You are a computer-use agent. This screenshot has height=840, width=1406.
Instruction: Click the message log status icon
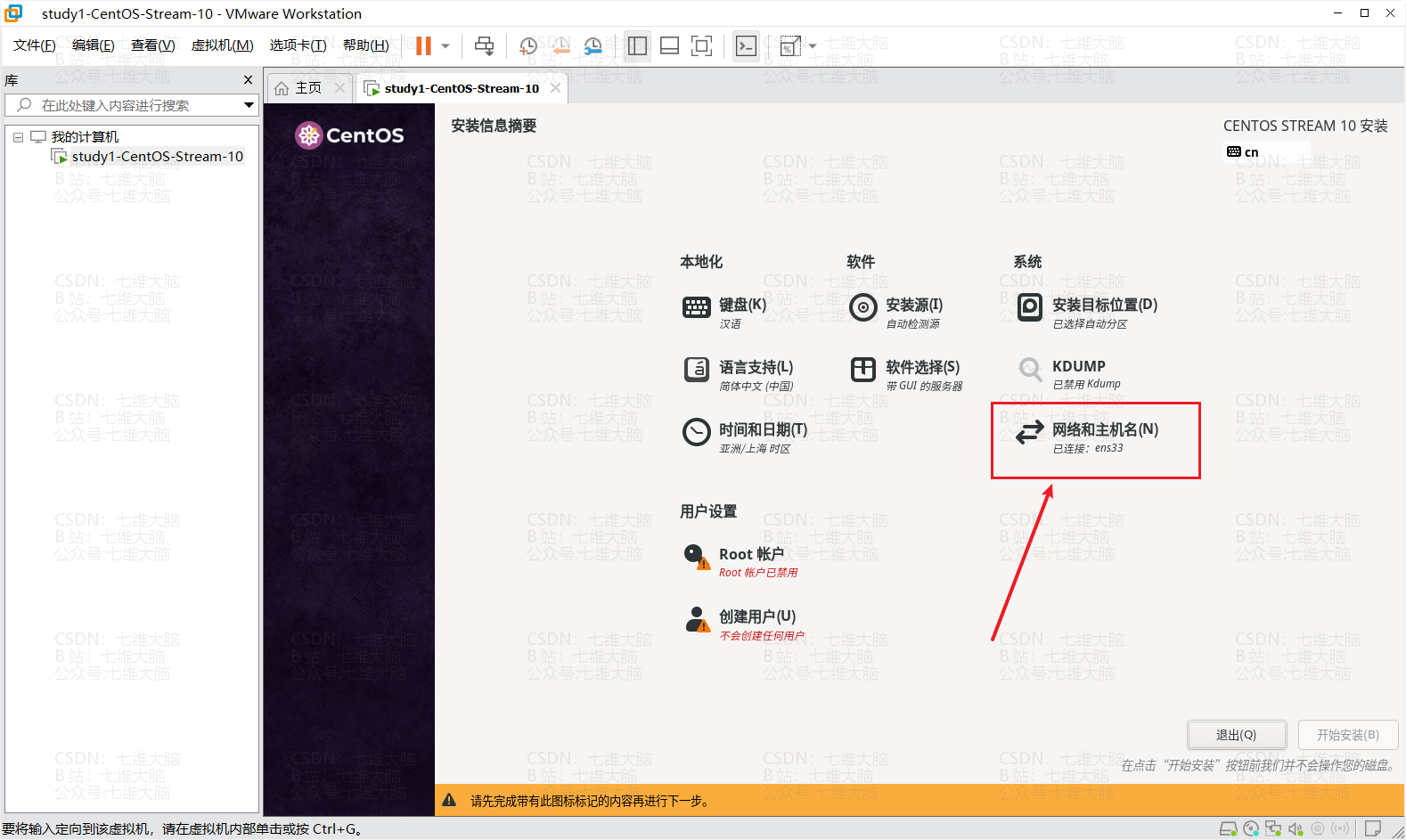click(x=1373, y=829)
